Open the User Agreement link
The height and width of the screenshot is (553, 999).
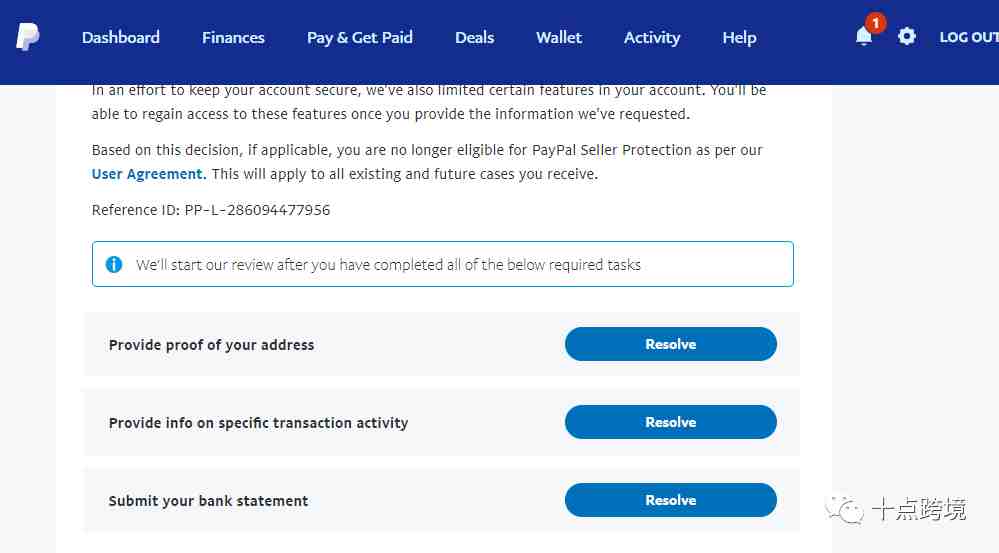[x=149, y=174]
